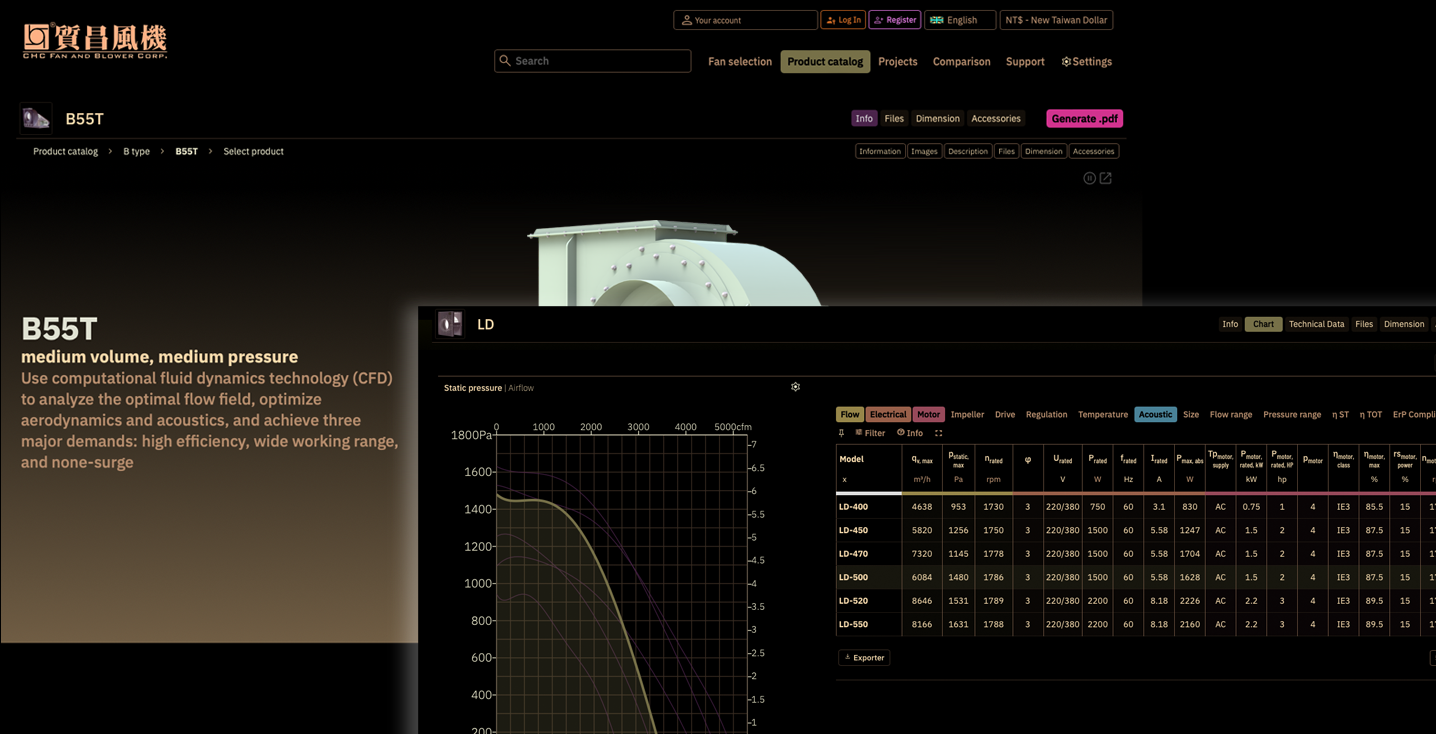Open the English language dropdown
This screenshot has width=1436, height=734.
point(960,20)
